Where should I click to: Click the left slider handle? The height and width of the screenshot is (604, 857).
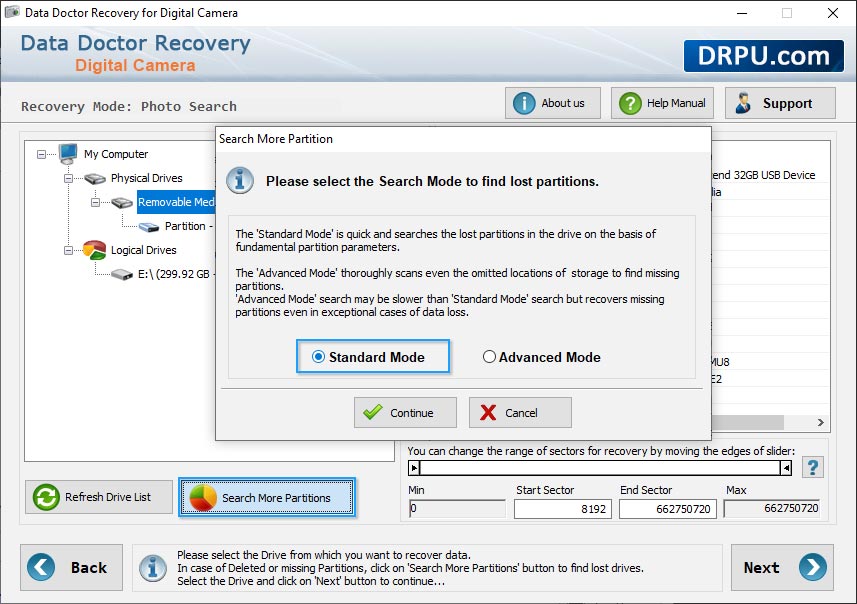pos(414,468)
